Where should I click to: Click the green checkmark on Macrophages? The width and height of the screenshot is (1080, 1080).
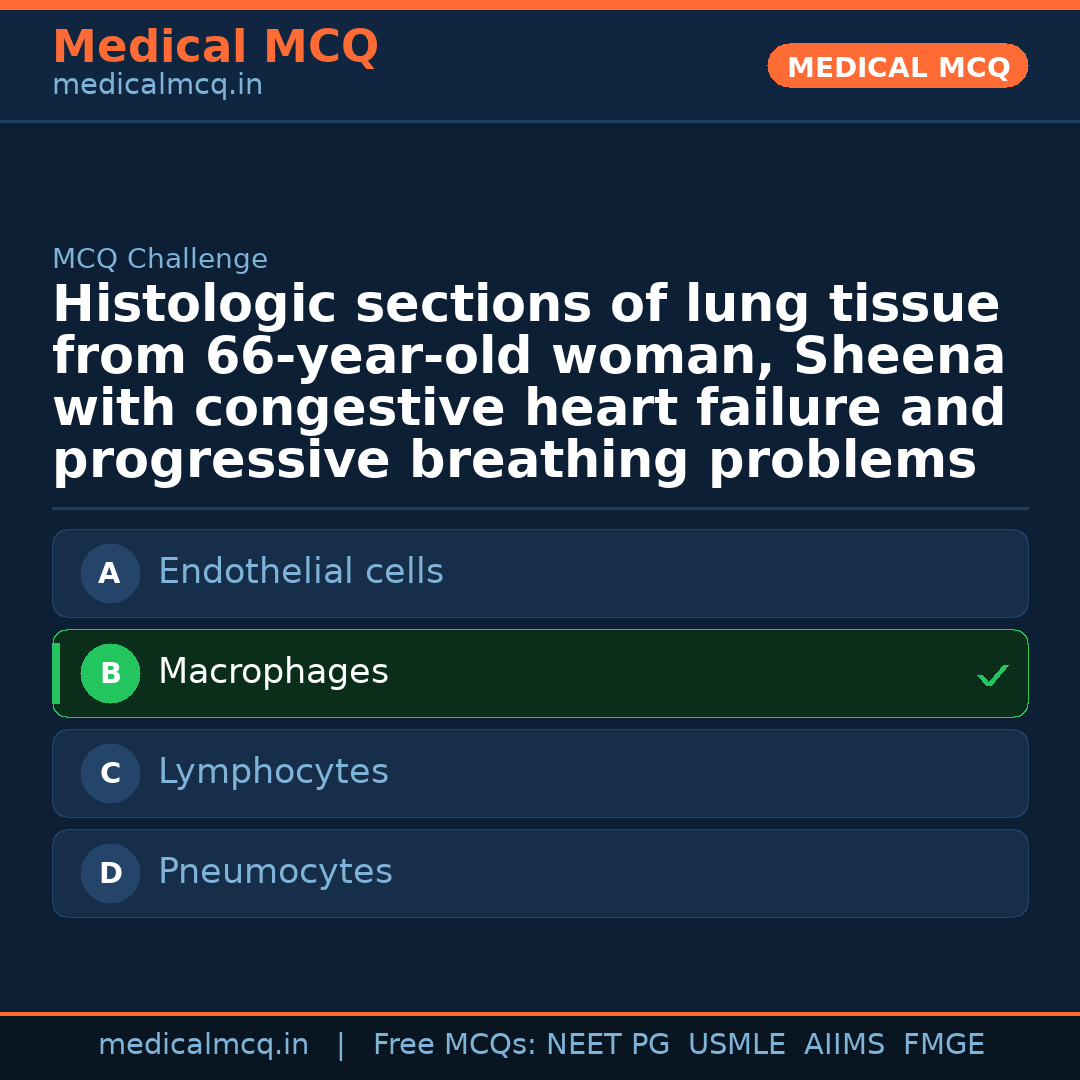992,676
